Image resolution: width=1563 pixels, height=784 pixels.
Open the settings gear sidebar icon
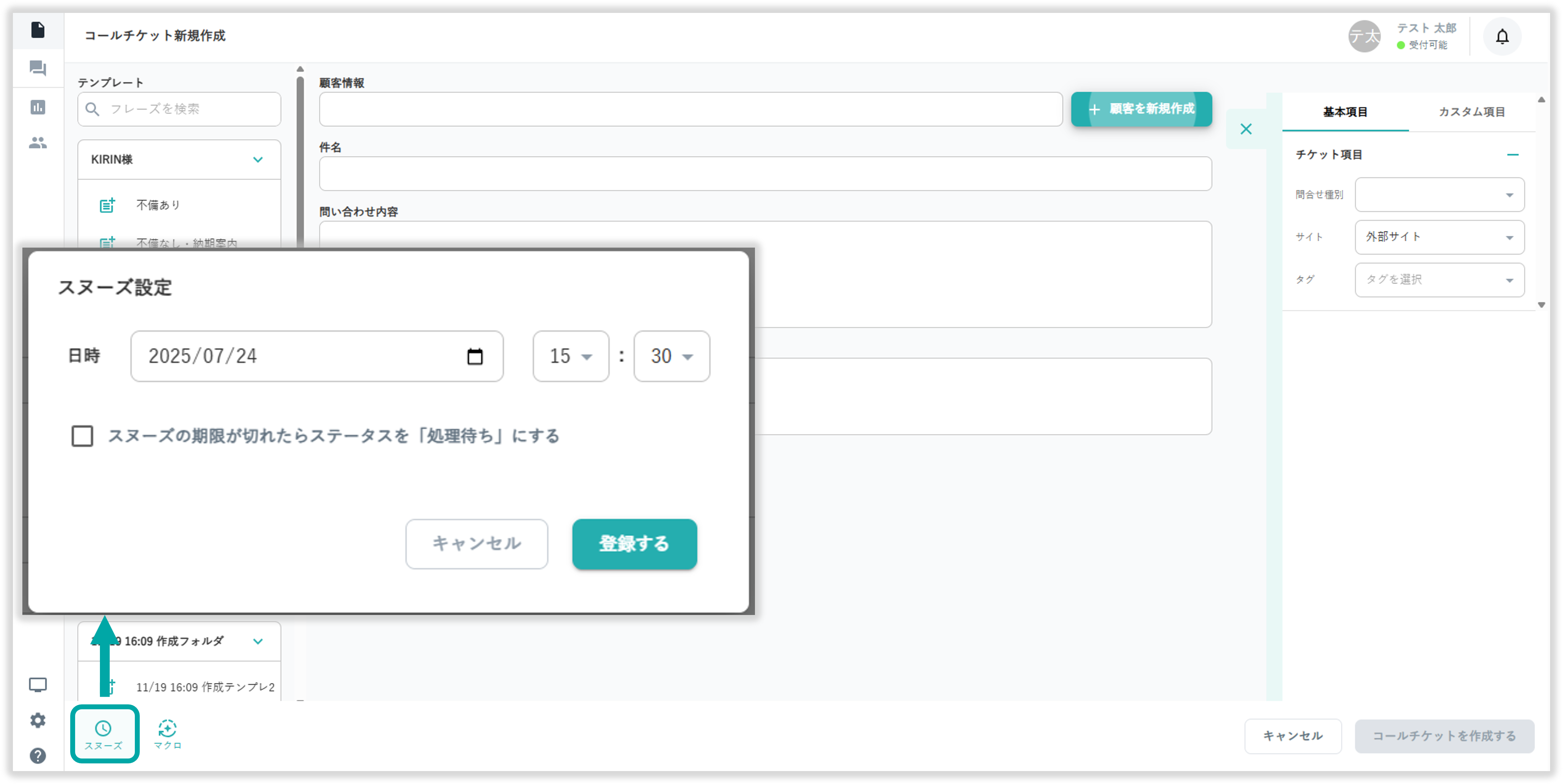[x=38, y=720]
